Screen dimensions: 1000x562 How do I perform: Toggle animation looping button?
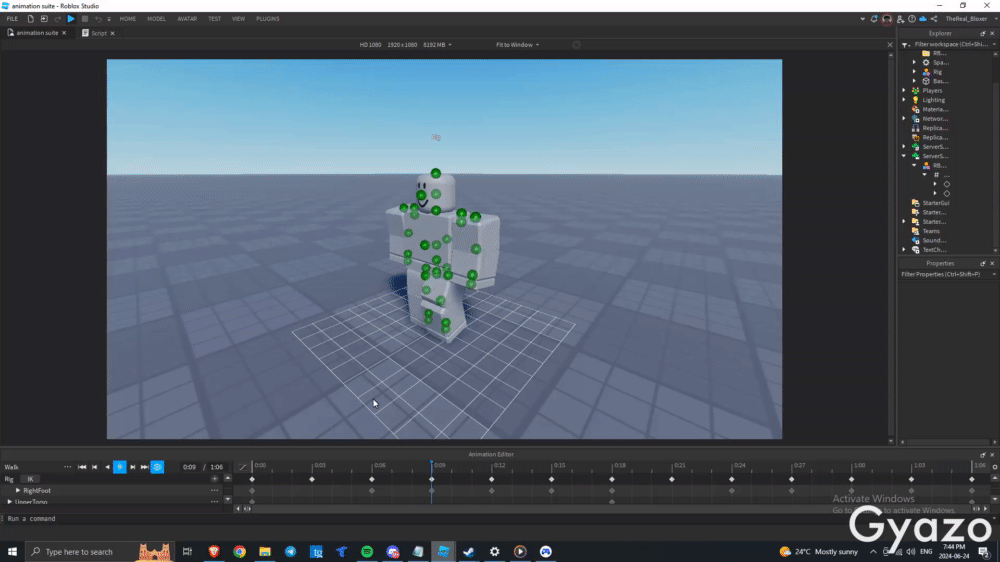tap(158, 467)
